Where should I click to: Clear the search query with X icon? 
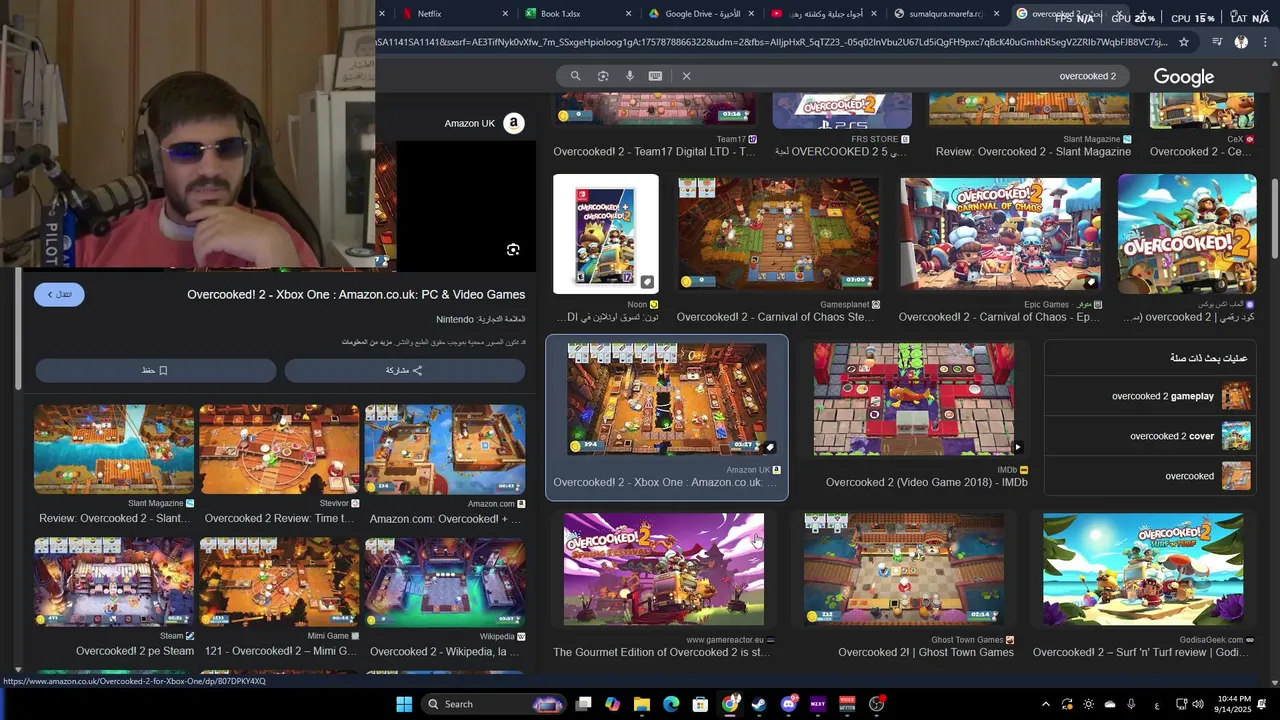point(686,76)
